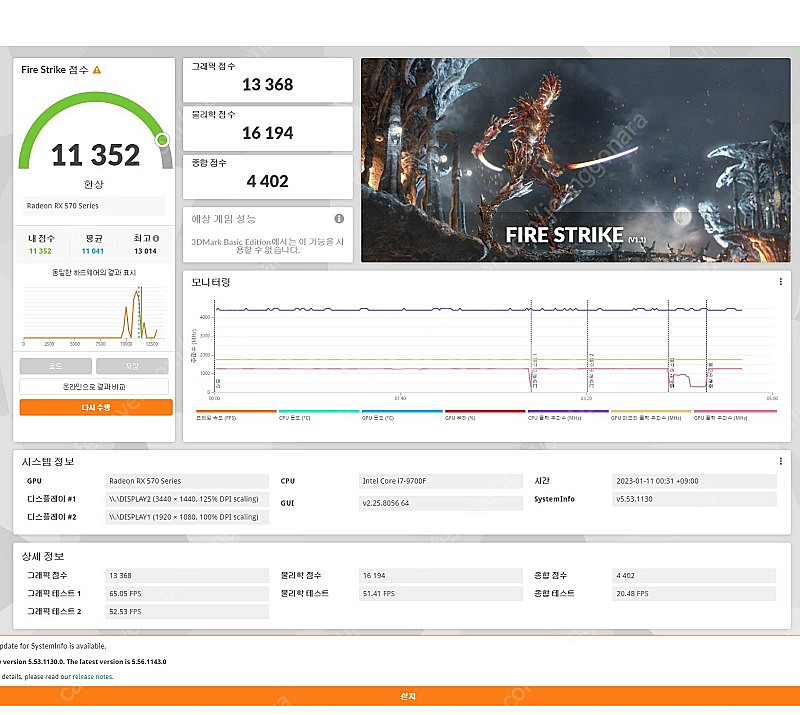Click 내 점수 value 11 352

point(40,251)
